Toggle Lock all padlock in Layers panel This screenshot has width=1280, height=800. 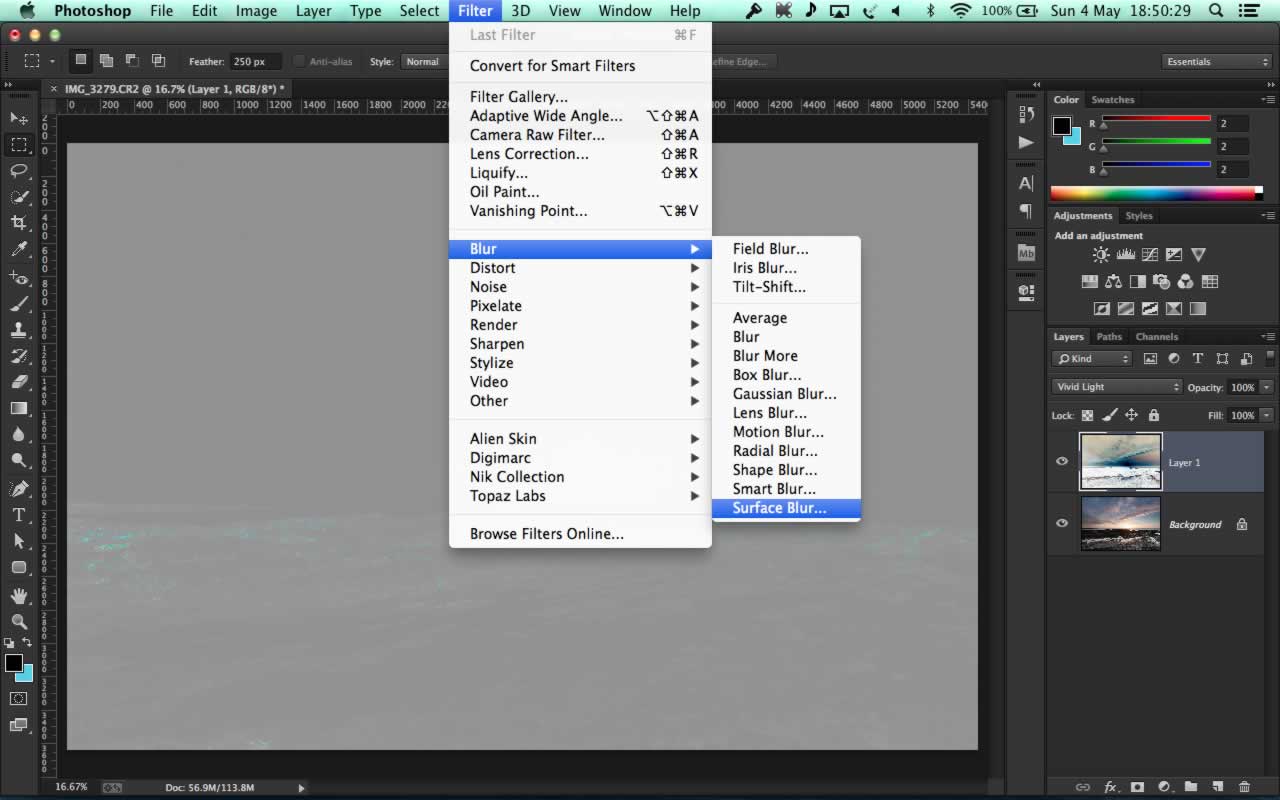(1154, 415)
